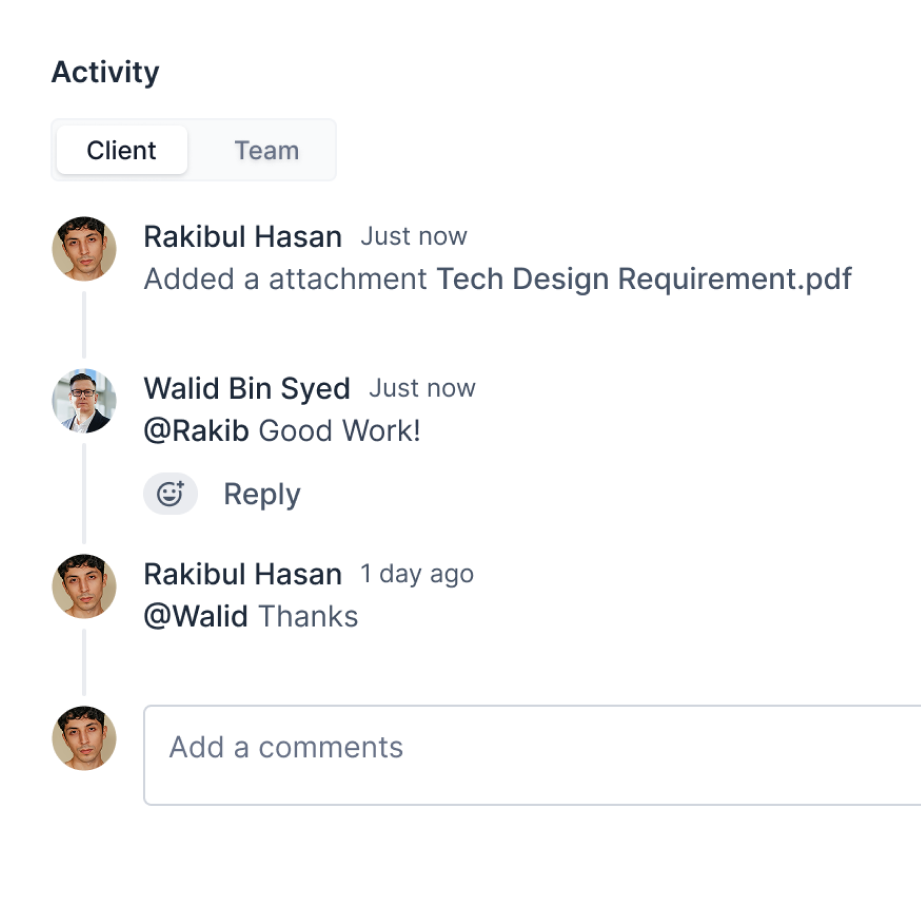Reply to Walid Bin Syed's comment
Viewport: 921px width, 924px height.
(262, 494)
